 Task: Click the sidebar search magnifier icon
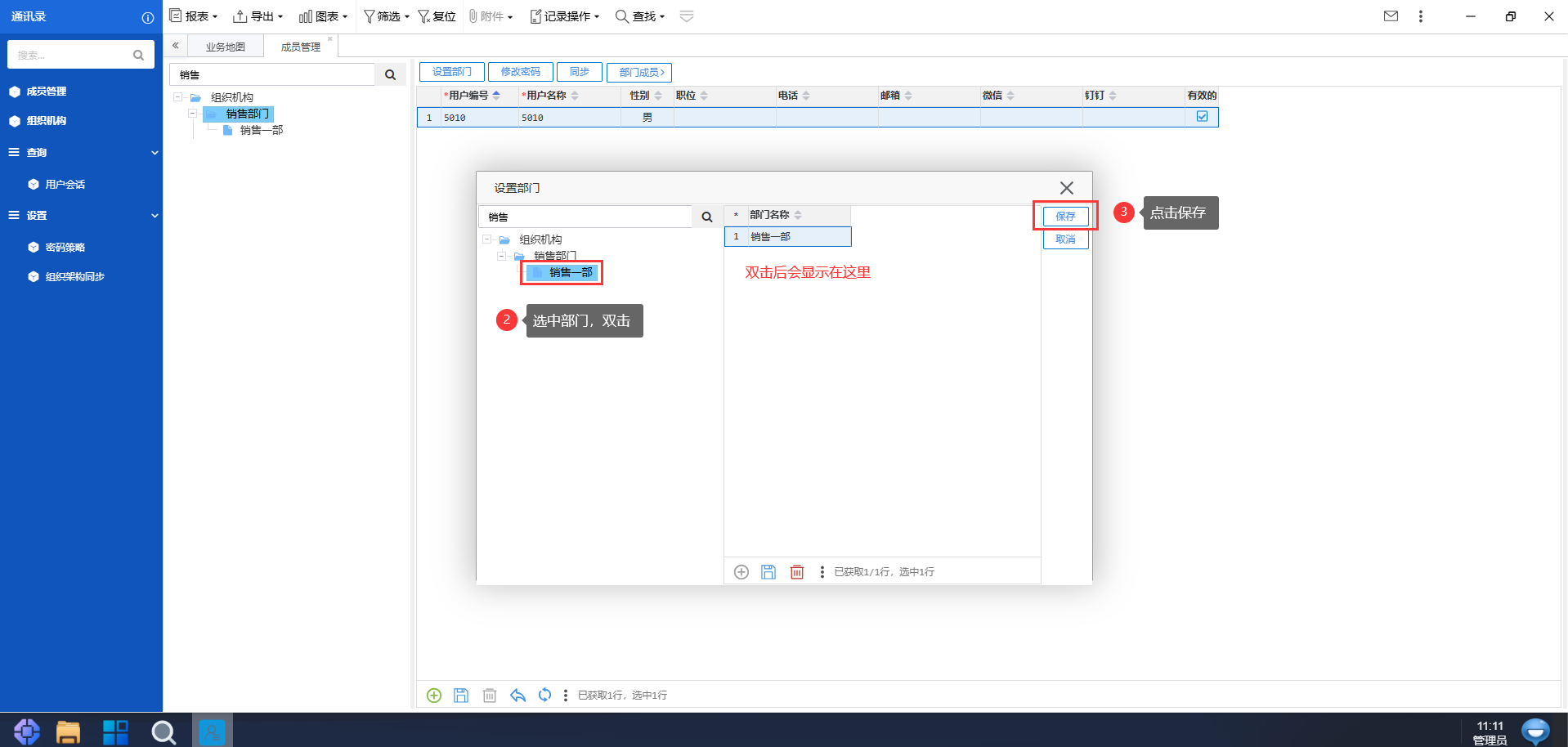point(138,55)
